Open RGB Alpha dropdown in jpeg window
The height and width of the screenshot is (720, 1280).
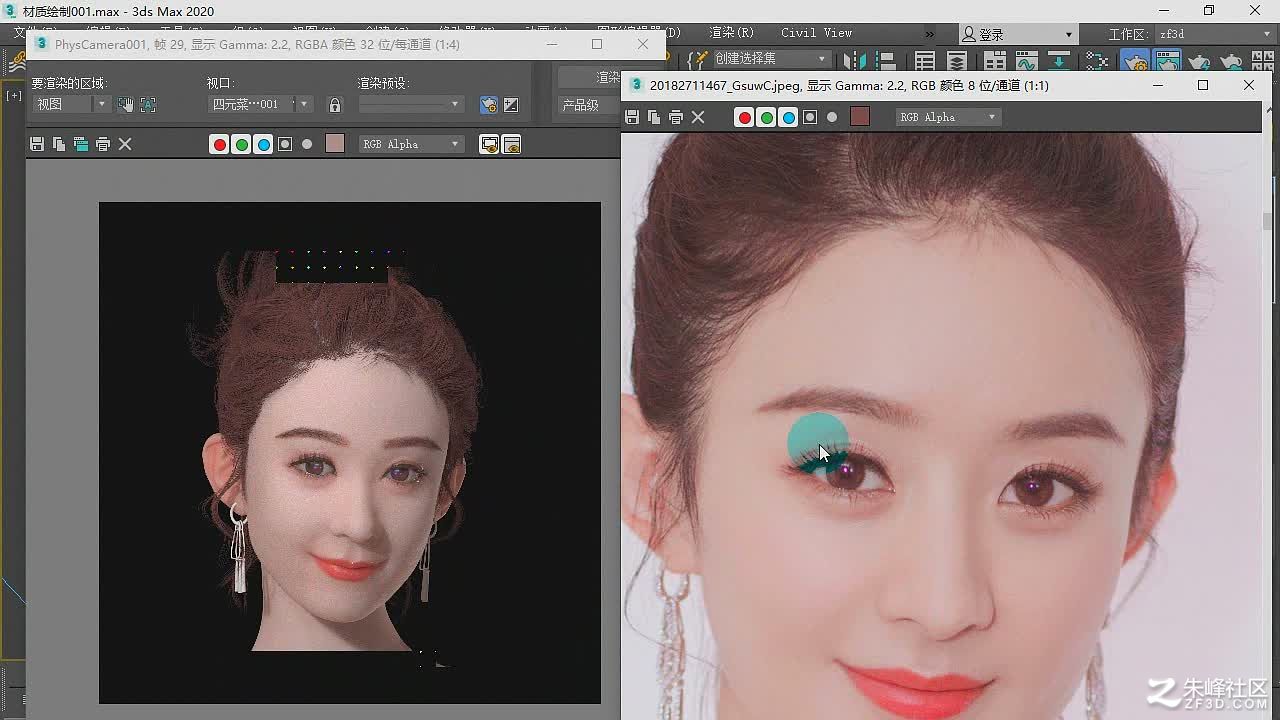[x=948, y=117]
